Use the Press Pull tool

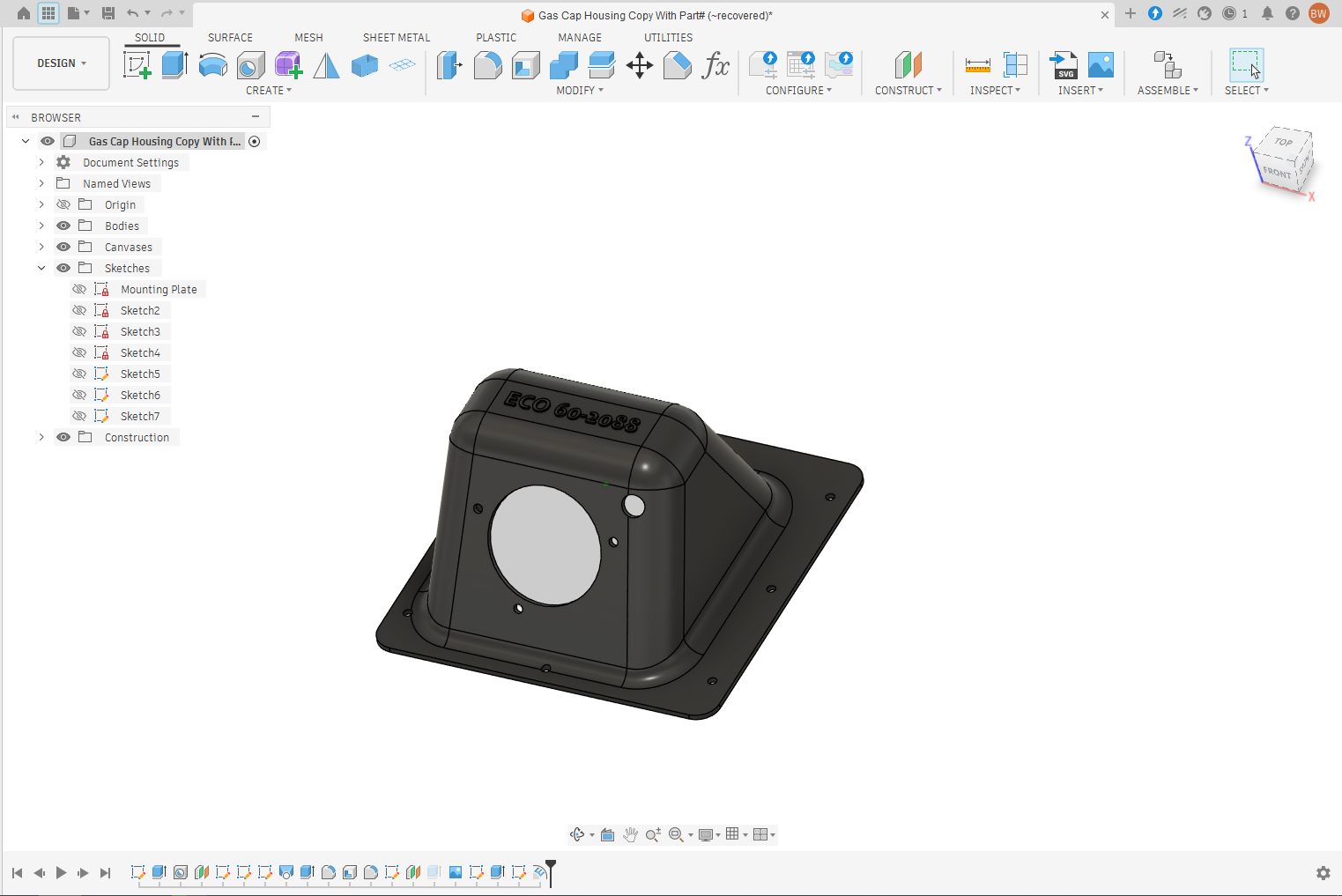click(449, 65)
